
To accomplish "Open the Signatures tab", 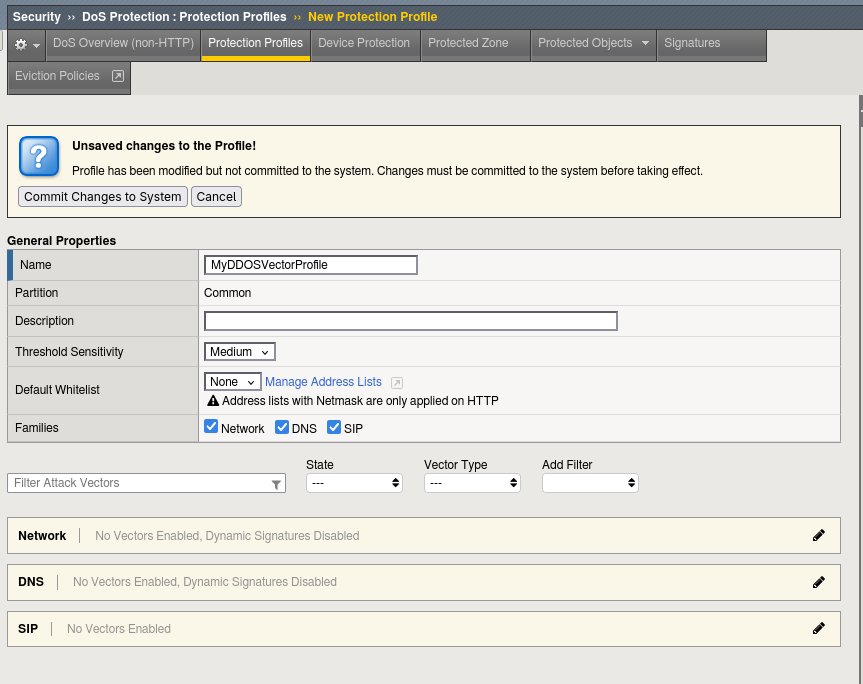I will [692, 43].
